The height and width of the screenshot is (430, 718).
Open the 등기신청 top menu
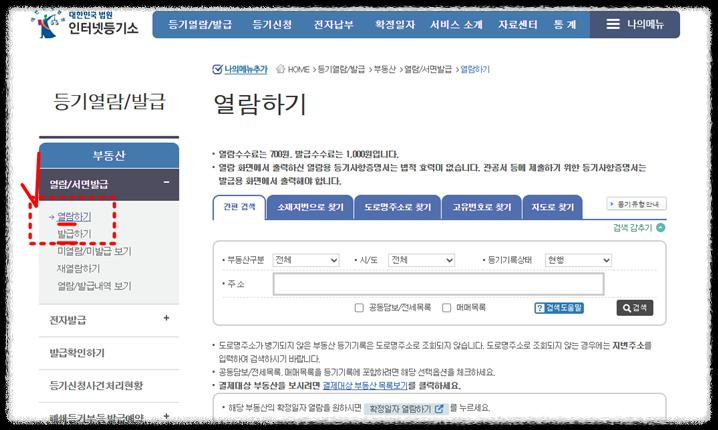point(272,25)
